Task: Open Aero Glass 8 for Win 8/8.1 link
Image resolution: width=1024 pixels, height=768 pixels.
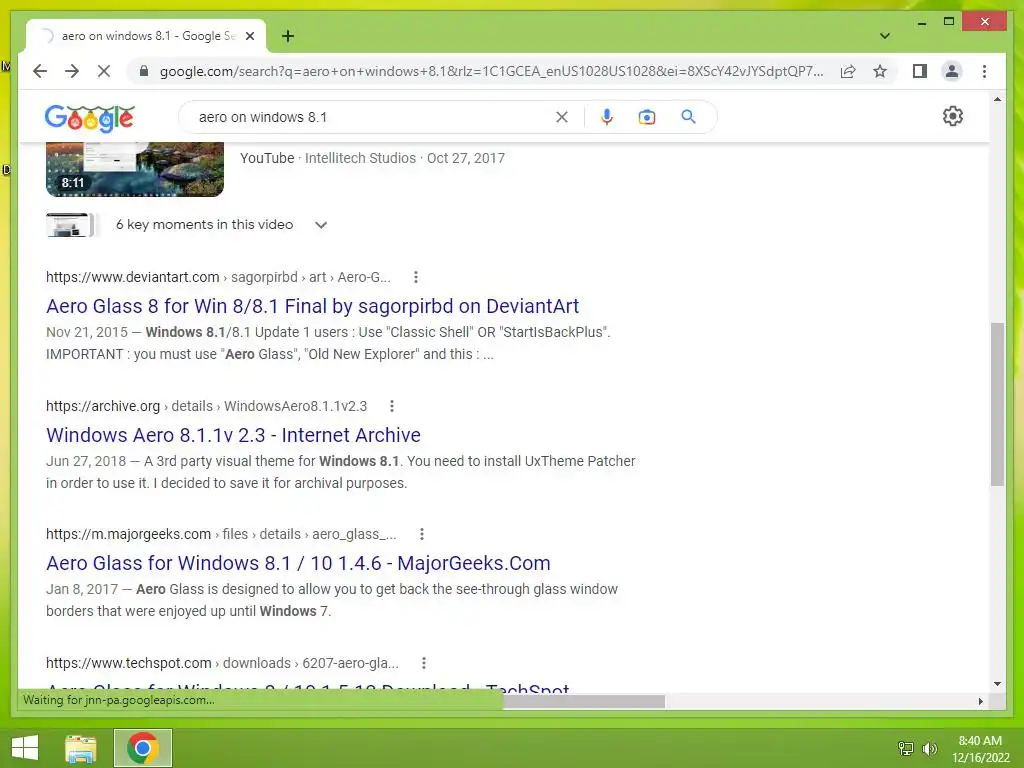Action: 312,306
